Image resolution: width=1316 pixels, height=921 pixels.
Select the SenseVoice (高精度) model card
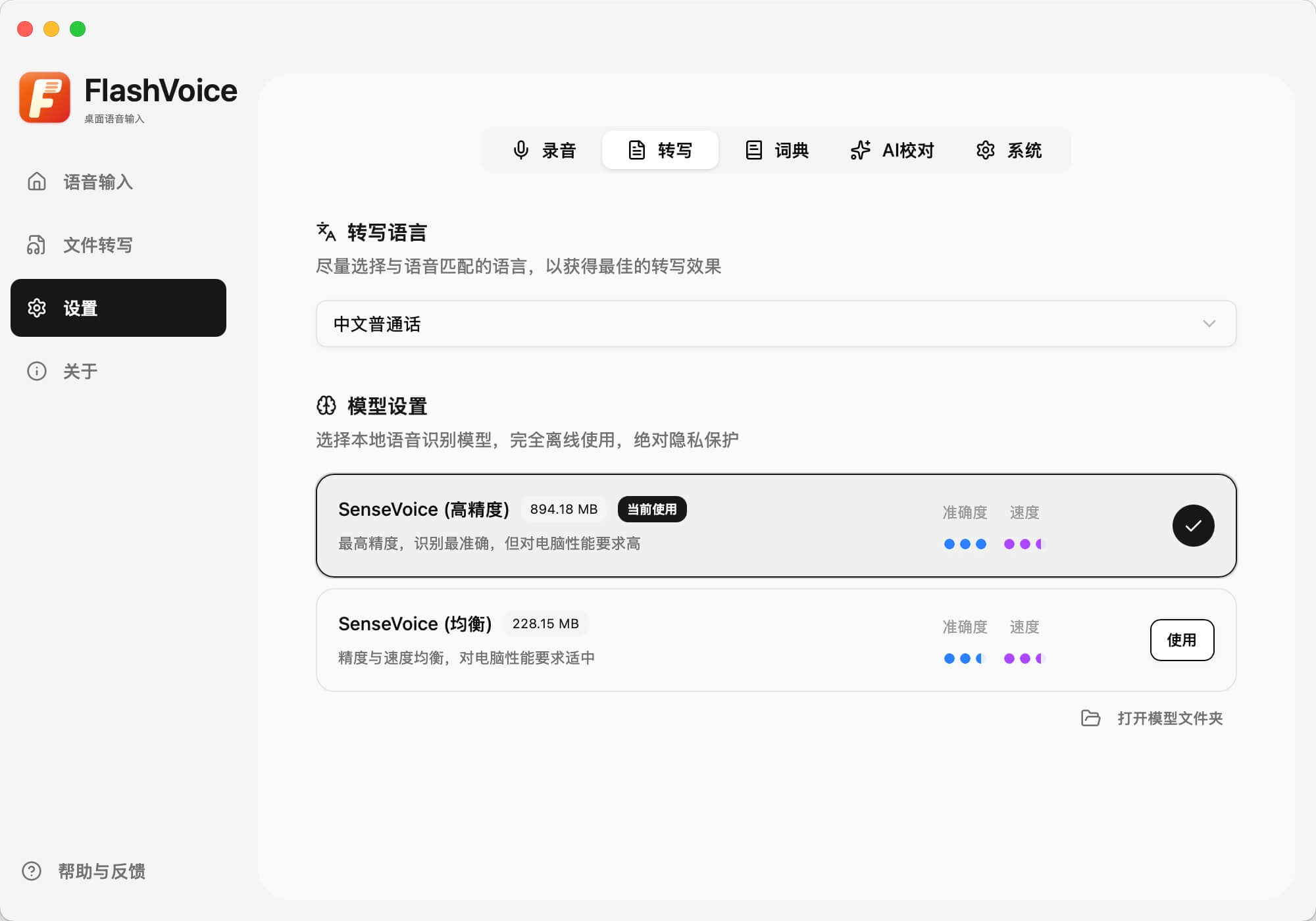click(776, 526)
